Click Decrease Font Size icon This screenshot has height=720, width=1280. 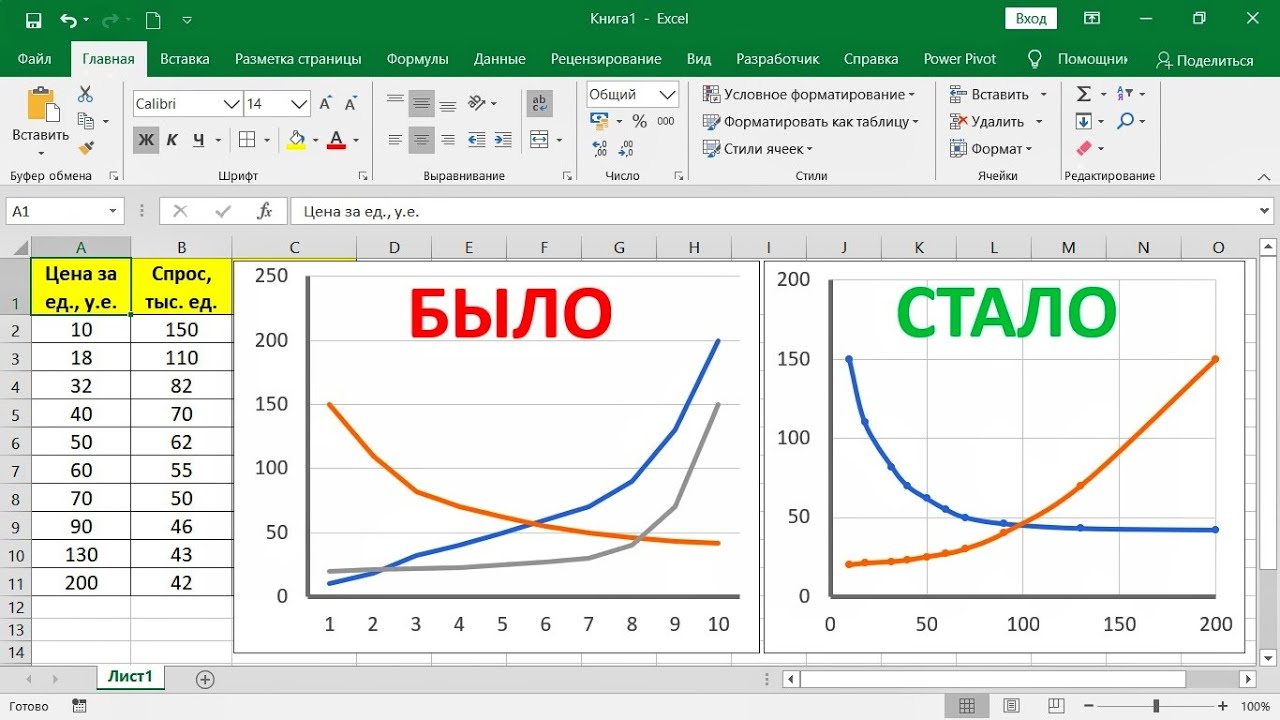click(x=352, y=103)
